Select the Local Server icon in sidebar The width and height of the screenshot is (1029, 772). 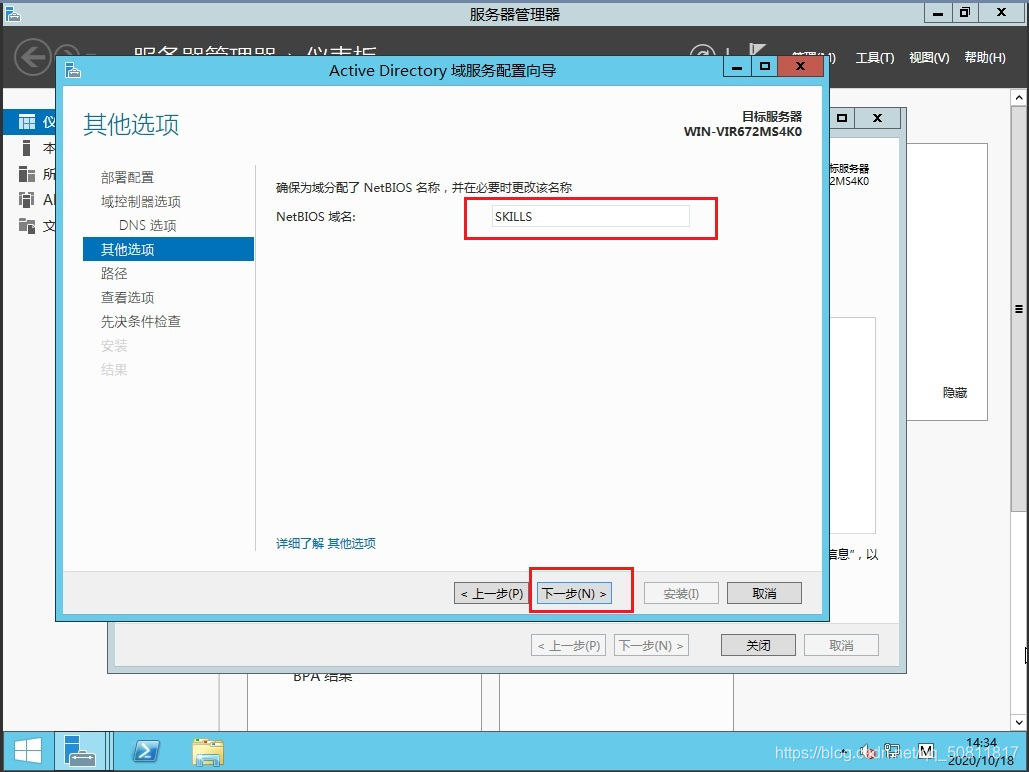click(x=27, y=148)
